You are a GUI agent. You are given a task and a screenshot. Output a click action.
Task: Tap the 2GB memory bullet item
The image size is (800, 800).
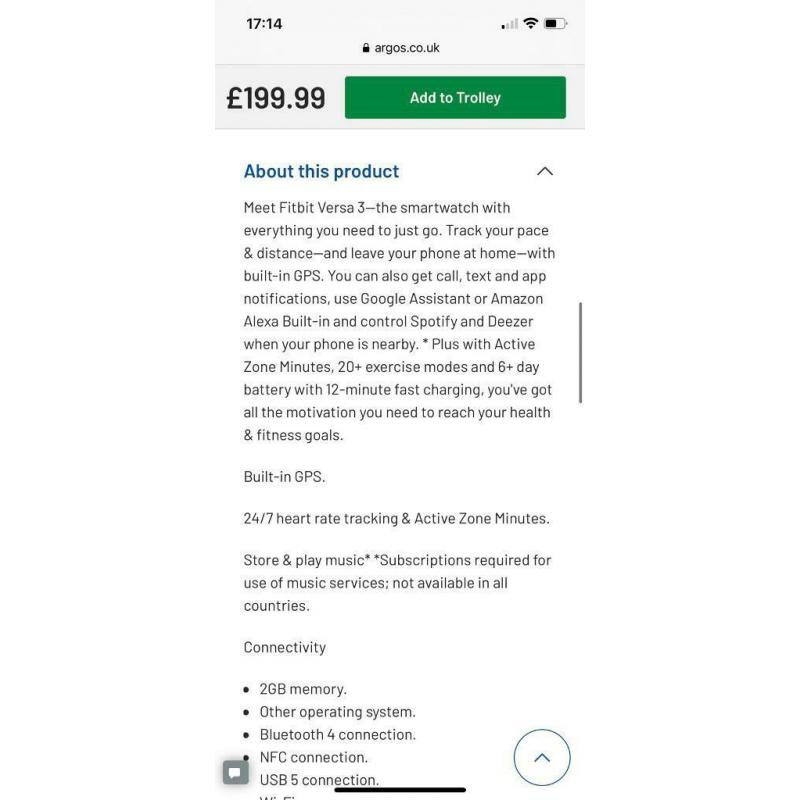tap(303, 689)
